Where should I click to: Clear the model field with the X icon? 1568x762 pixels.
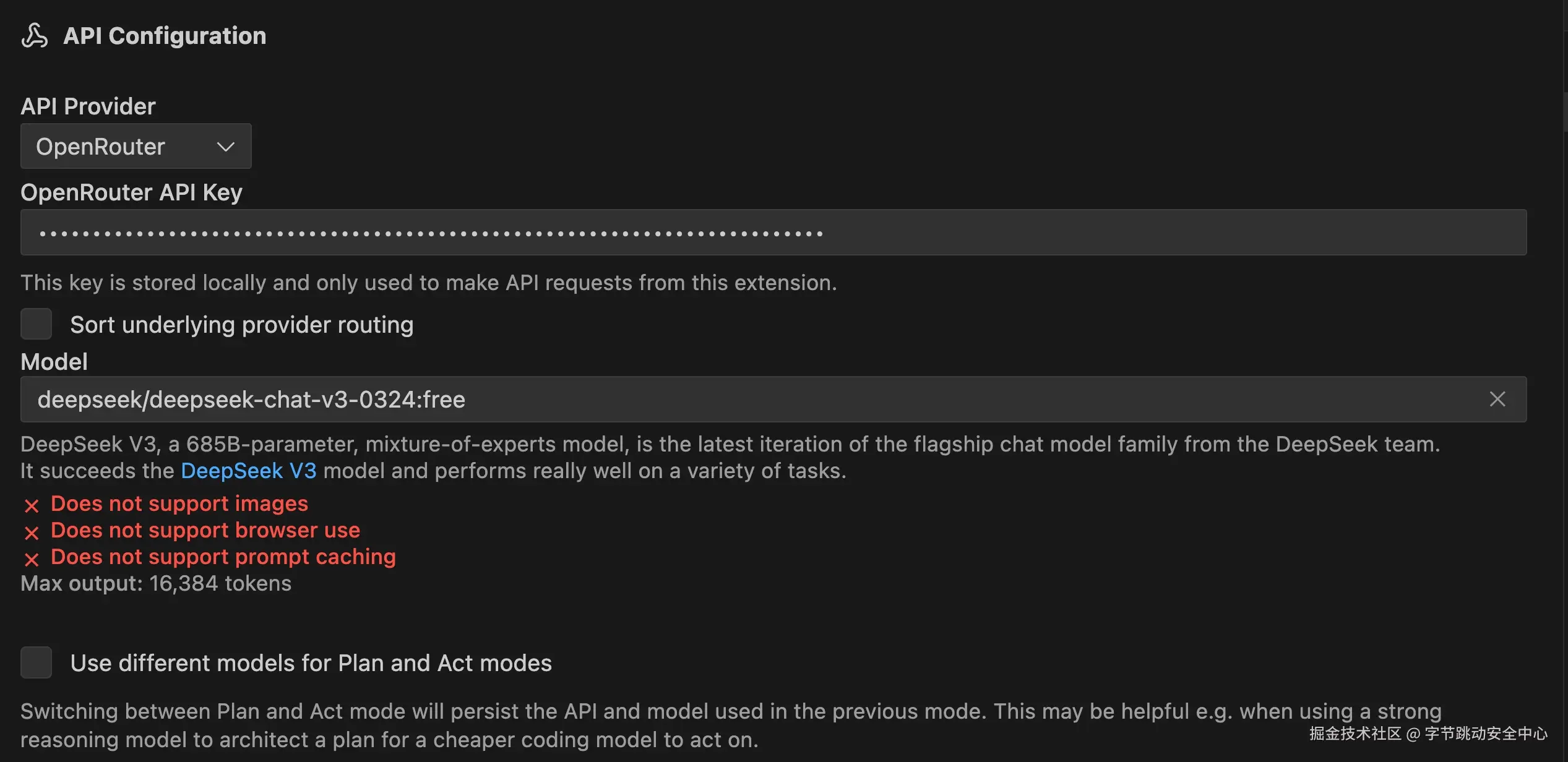(x=1497, y=400)
